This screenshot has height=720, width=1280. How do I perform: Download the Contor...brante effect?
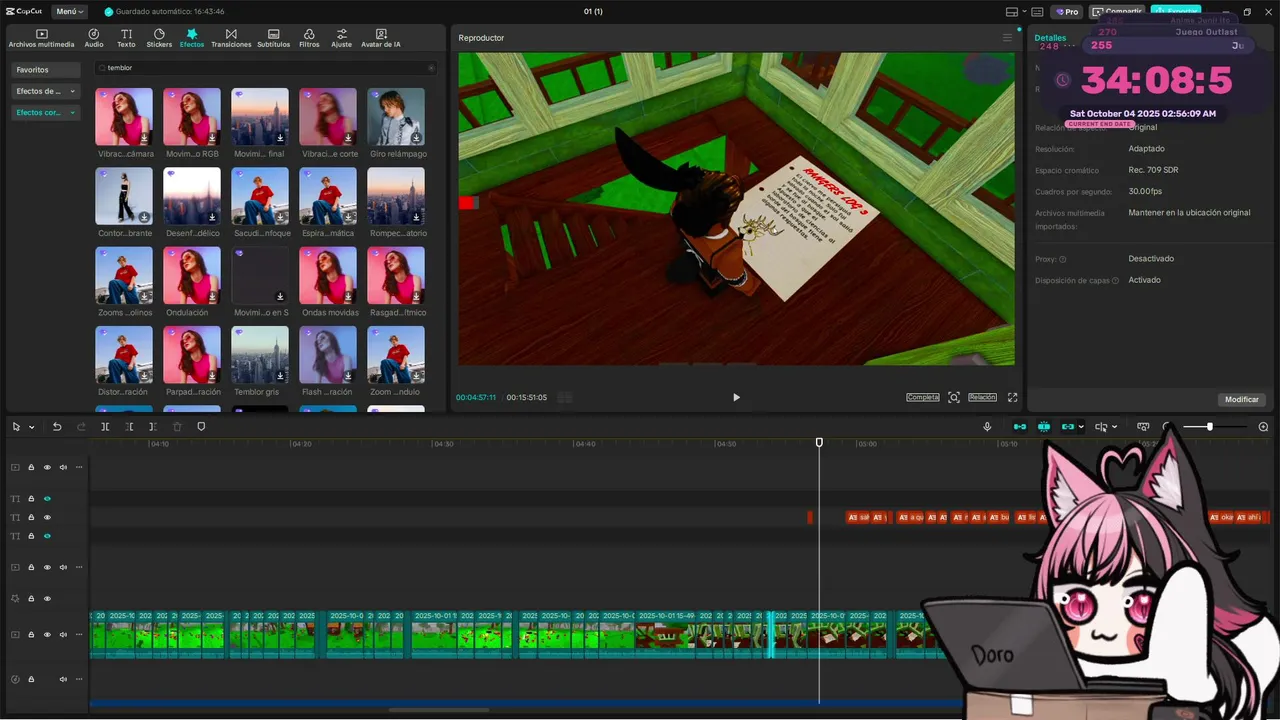tap(144, 217)
